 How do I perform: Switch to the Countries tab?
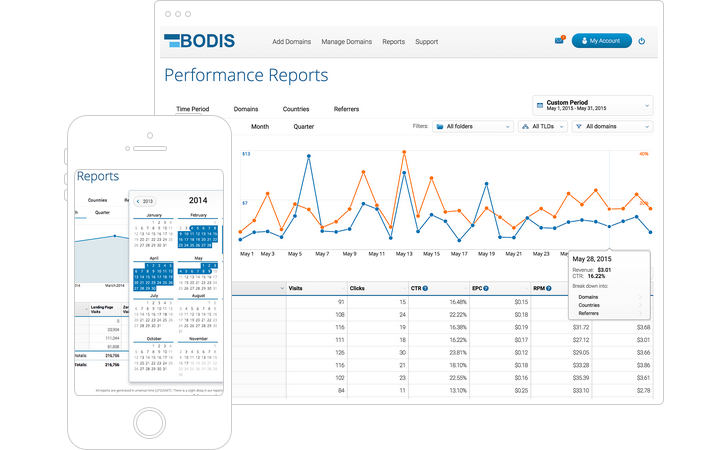click(x=296, y=109)
